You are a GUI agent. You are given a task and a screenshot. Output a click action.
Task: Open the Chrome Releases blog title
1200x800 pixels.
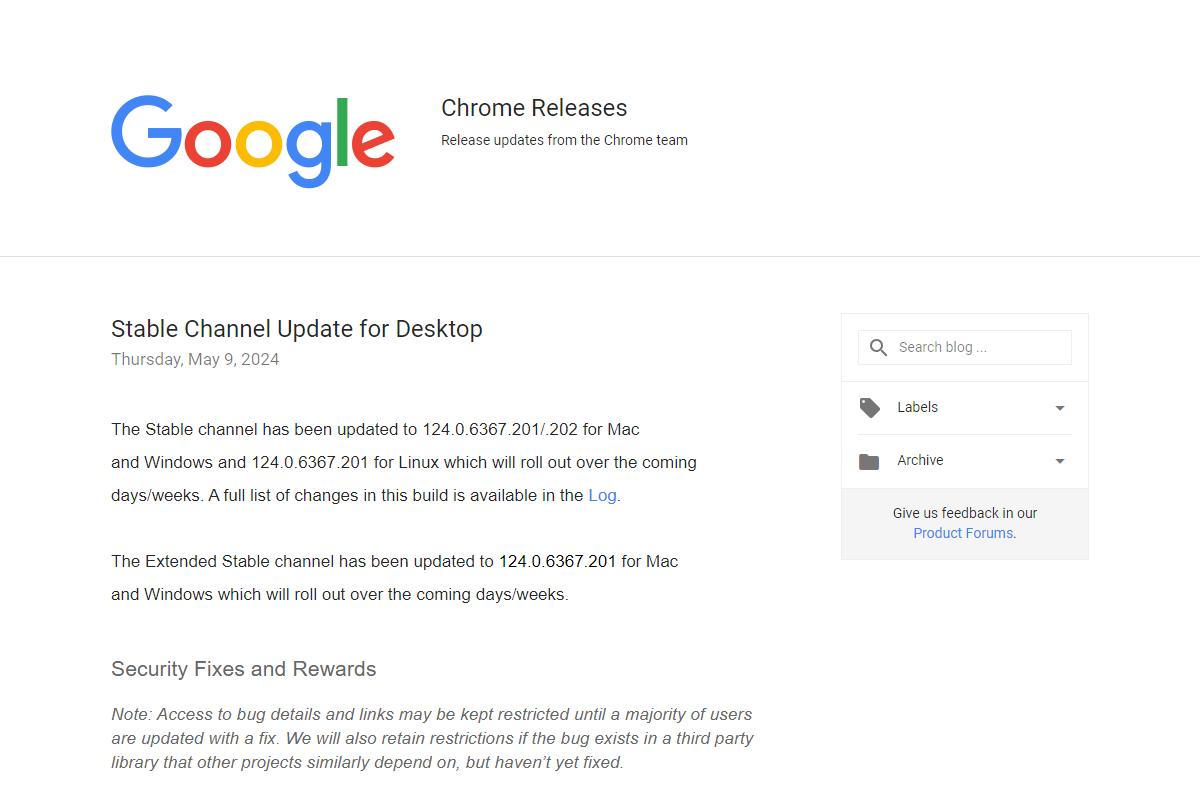(534, 108)
